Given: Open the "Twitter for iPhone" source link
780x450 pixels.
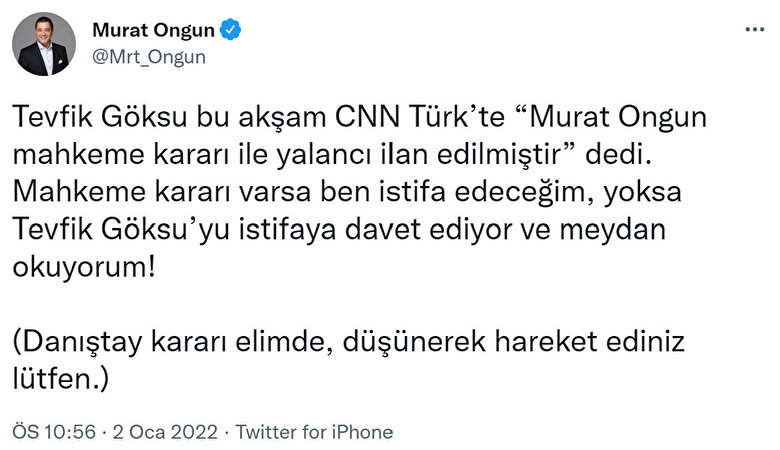Looking at the screenshot, I should point(316,432).
